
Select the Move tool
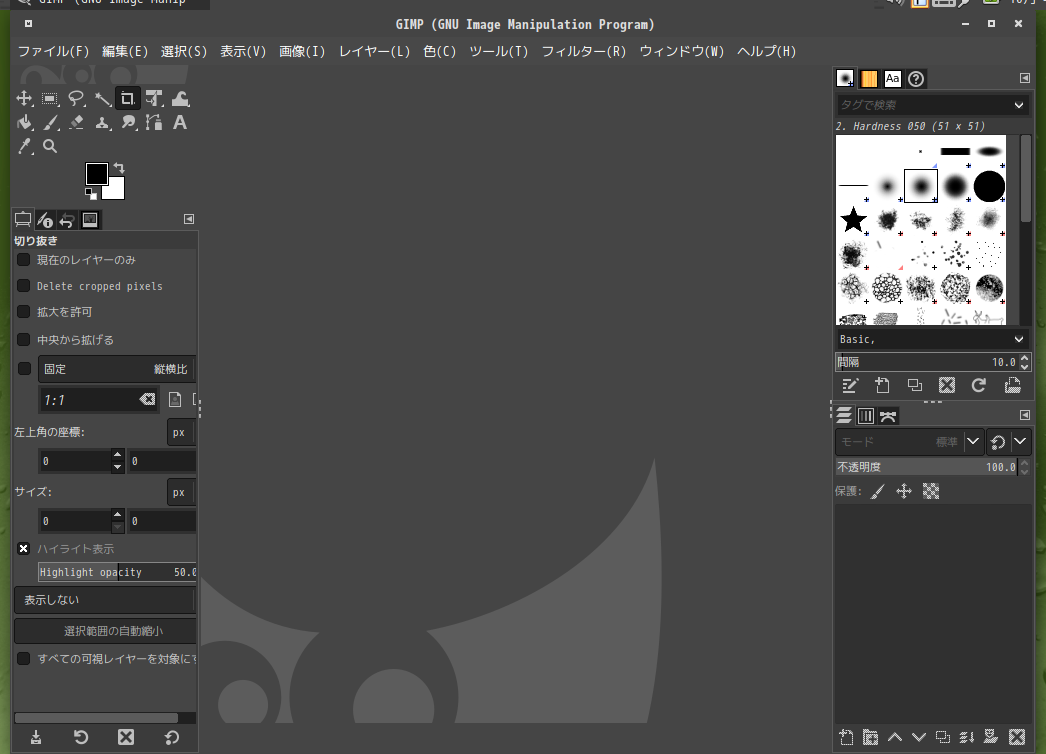pos(25,99)
